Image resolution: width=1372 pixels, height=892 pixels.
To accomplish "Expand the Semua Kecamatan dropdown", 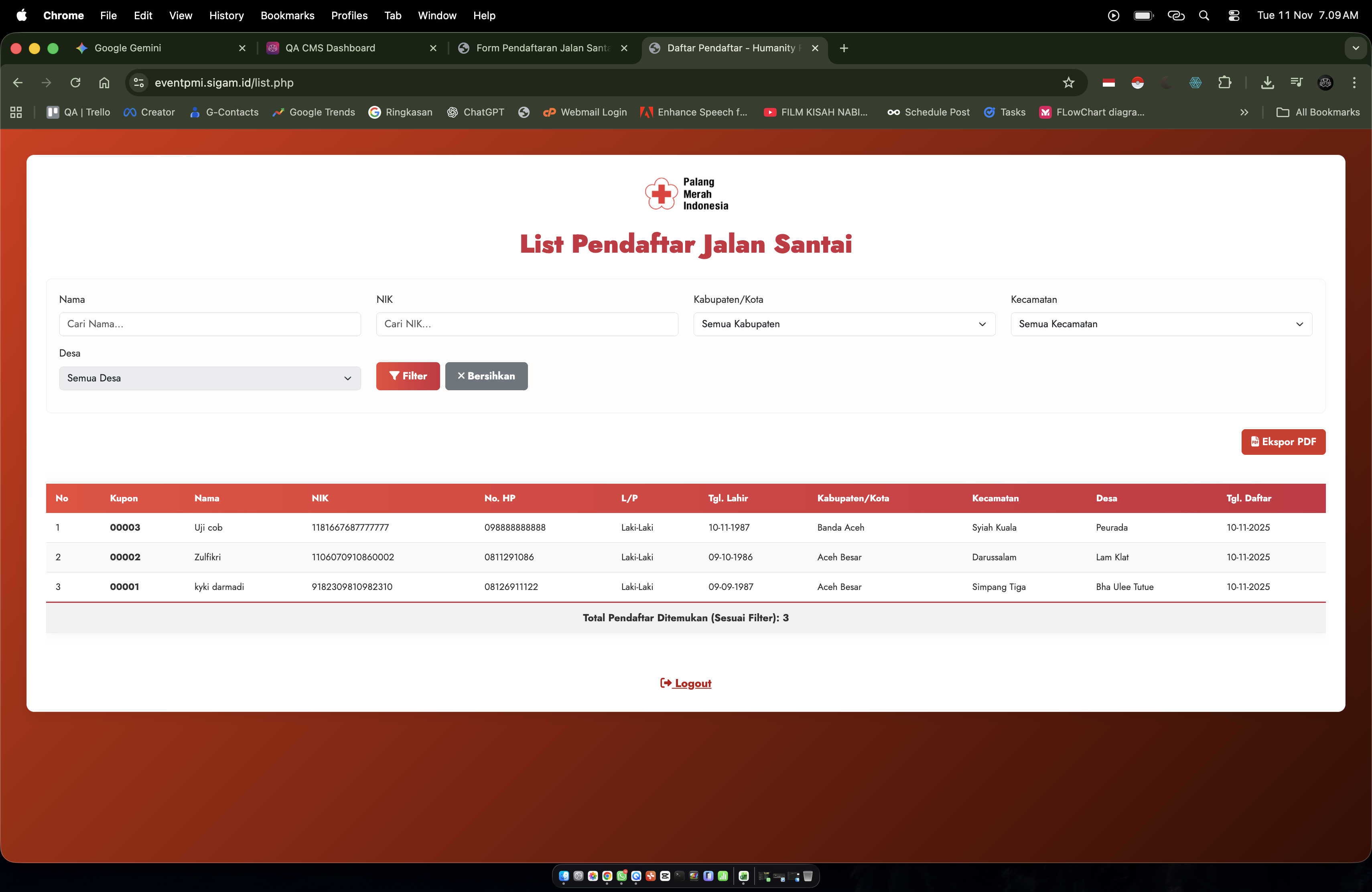I will pos(1161,324).
